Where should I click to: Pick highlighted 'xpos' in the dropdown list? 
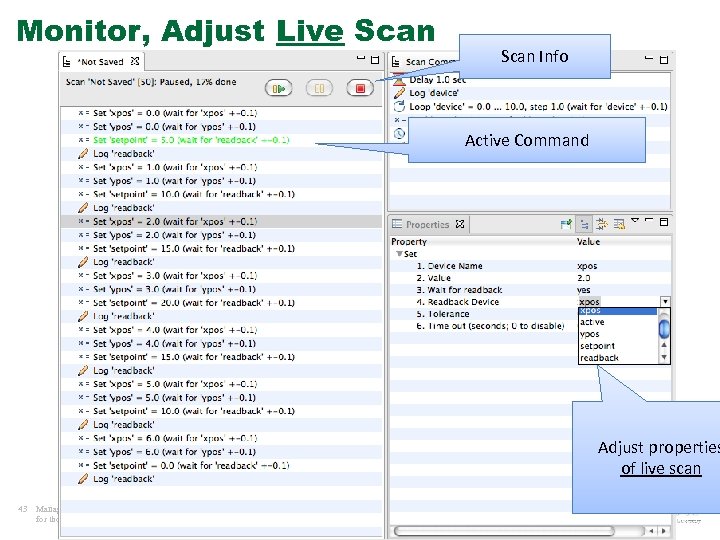(x=618, y=311)
